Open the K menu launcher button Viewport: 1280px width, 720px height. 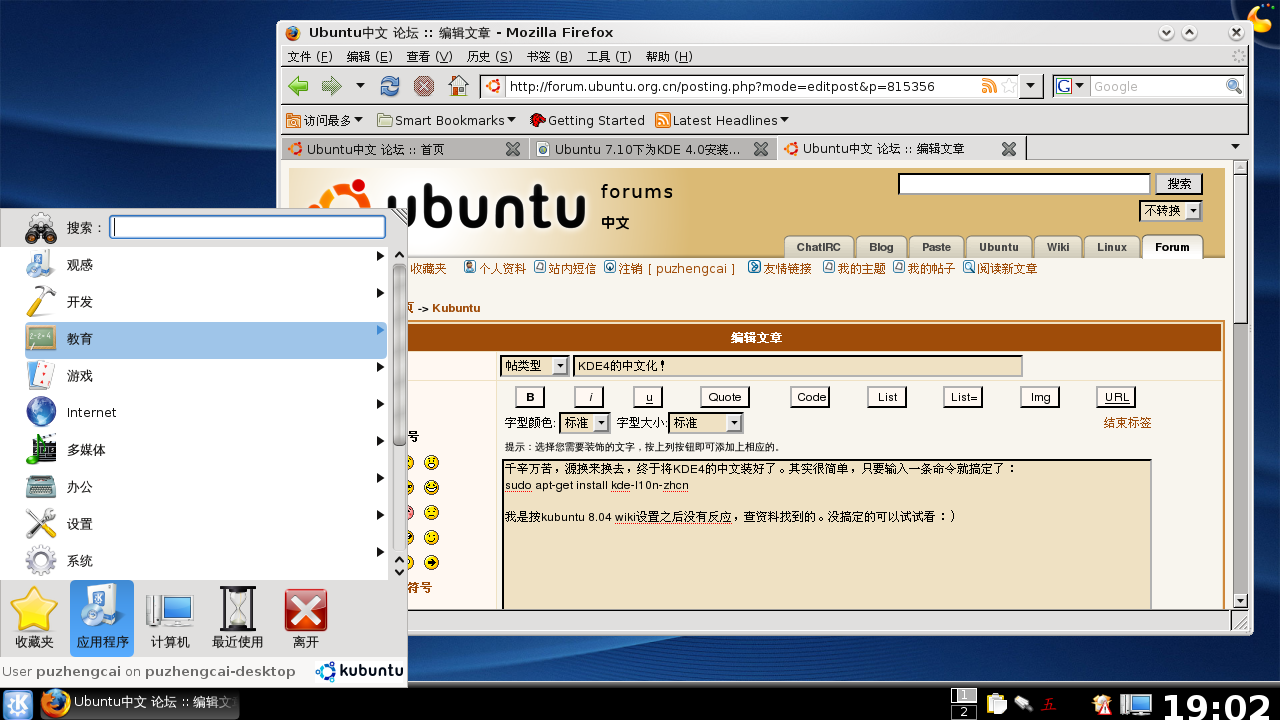[x=17, y=704]
